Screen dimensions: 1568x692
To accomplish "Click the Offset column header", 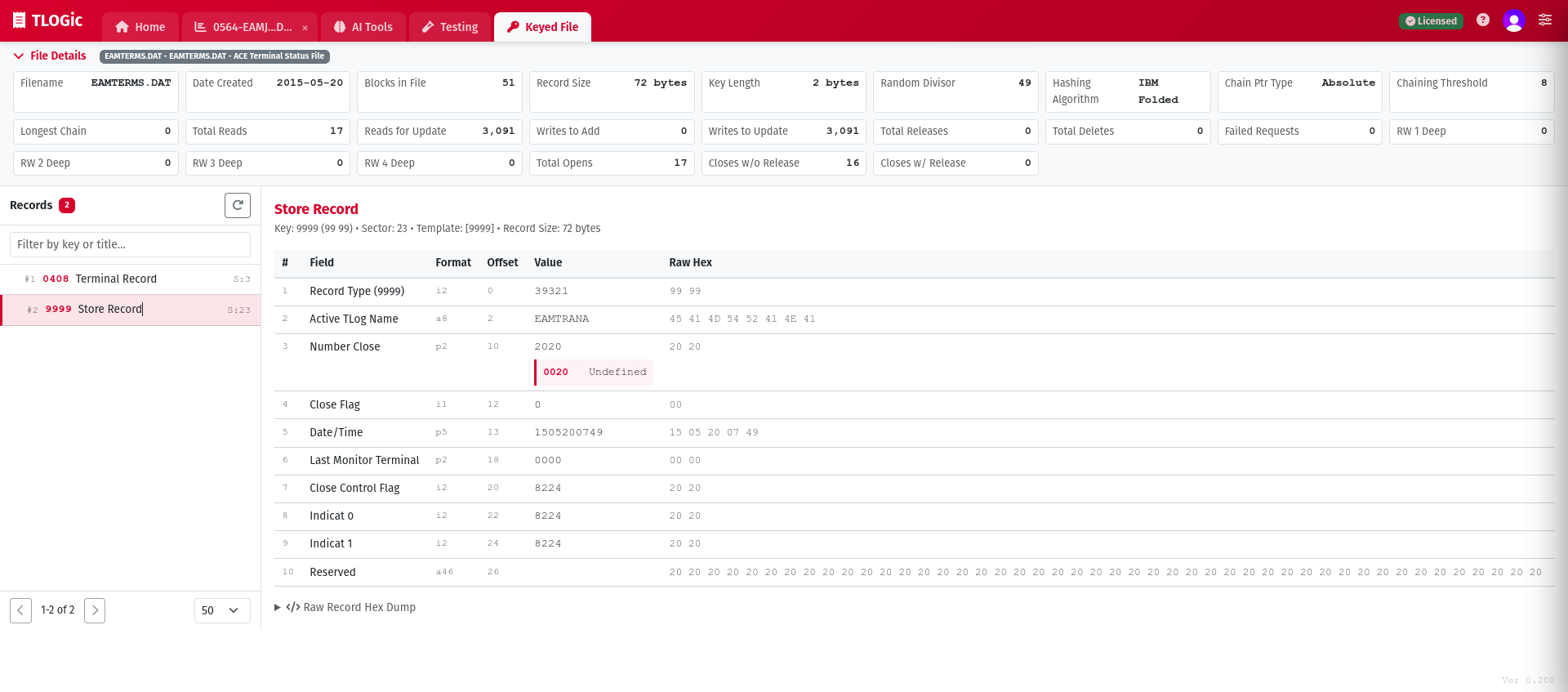I will coord(502,262).
